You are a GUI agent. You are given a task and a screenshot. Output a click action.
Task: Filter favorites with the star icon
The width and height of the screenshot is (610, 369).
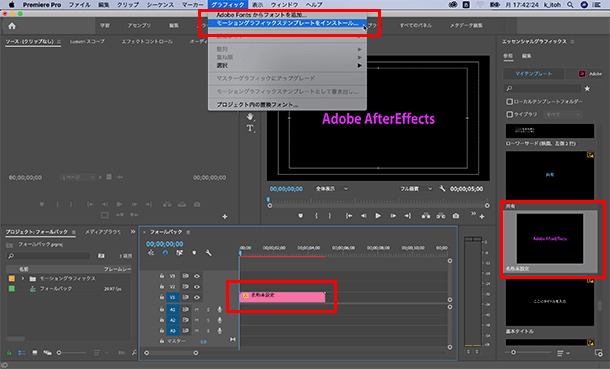pyautogui.click(x=587, y=89)
